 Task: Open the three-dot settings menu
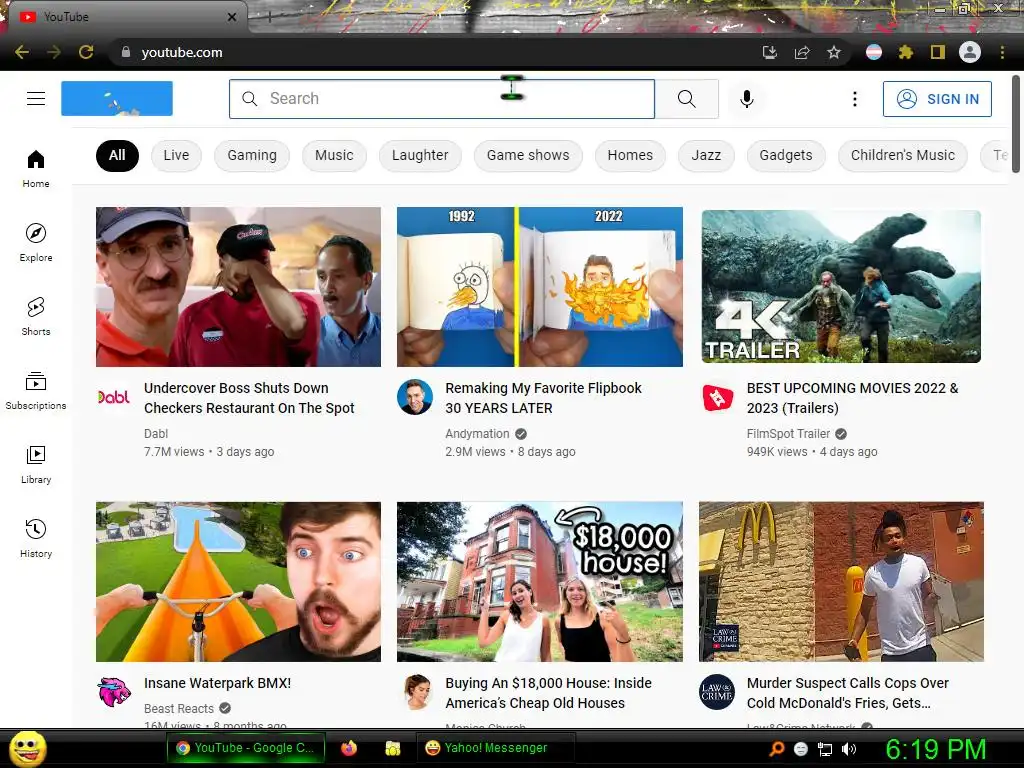854,99
